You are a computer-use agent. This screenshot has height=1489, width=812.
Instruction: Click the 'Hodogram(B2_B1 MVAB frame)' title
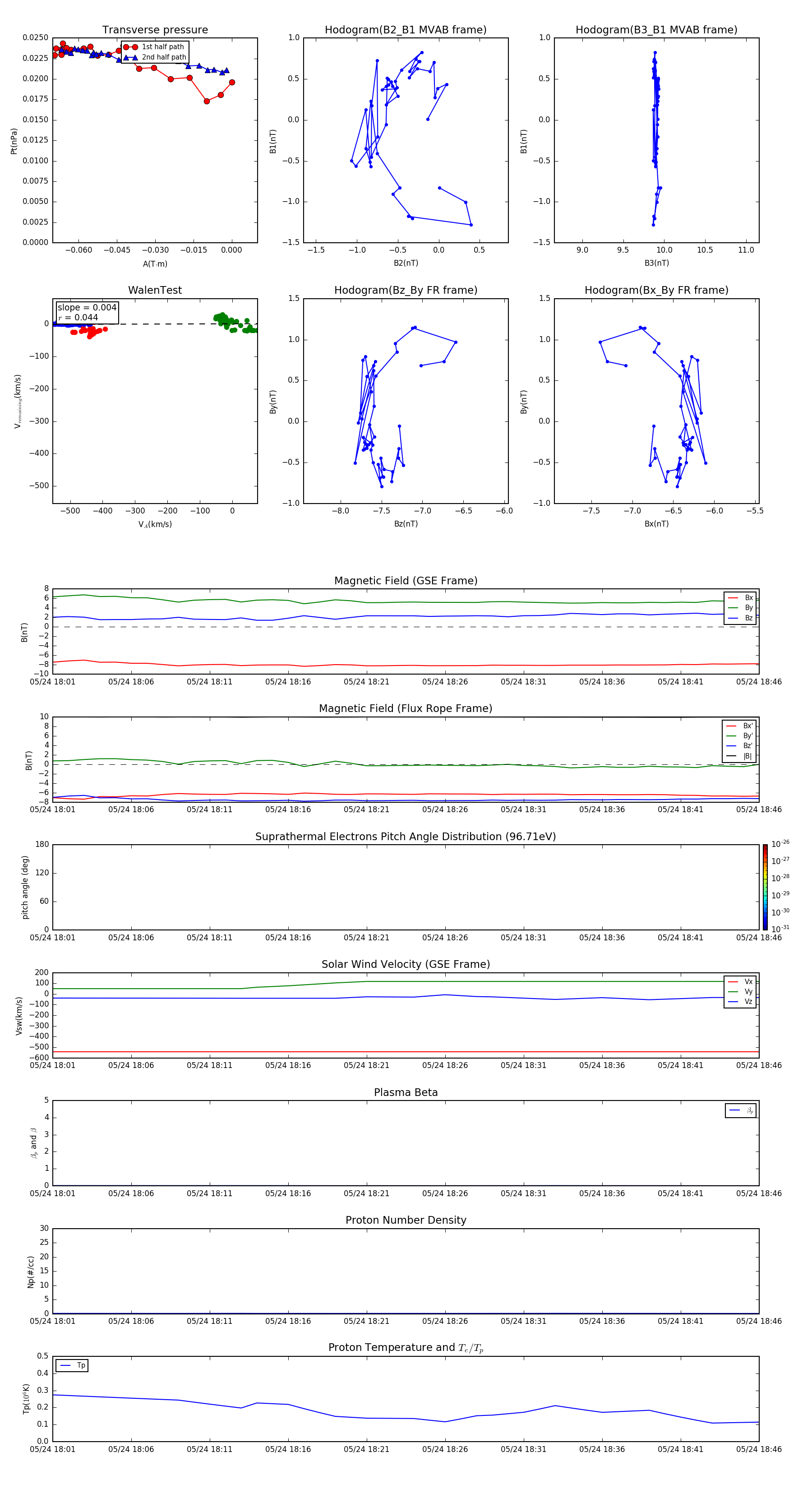tap(406, 30)
